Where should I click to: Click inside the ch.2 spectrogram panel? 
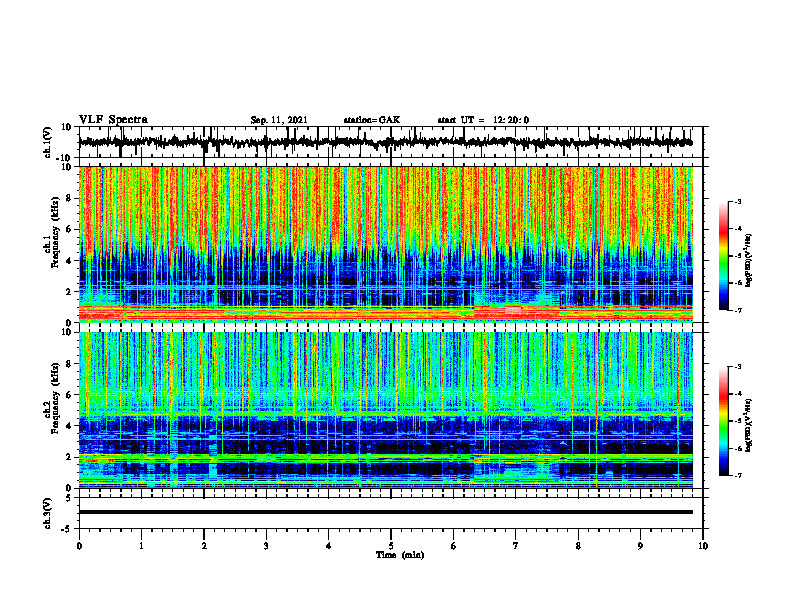point(385,410)
